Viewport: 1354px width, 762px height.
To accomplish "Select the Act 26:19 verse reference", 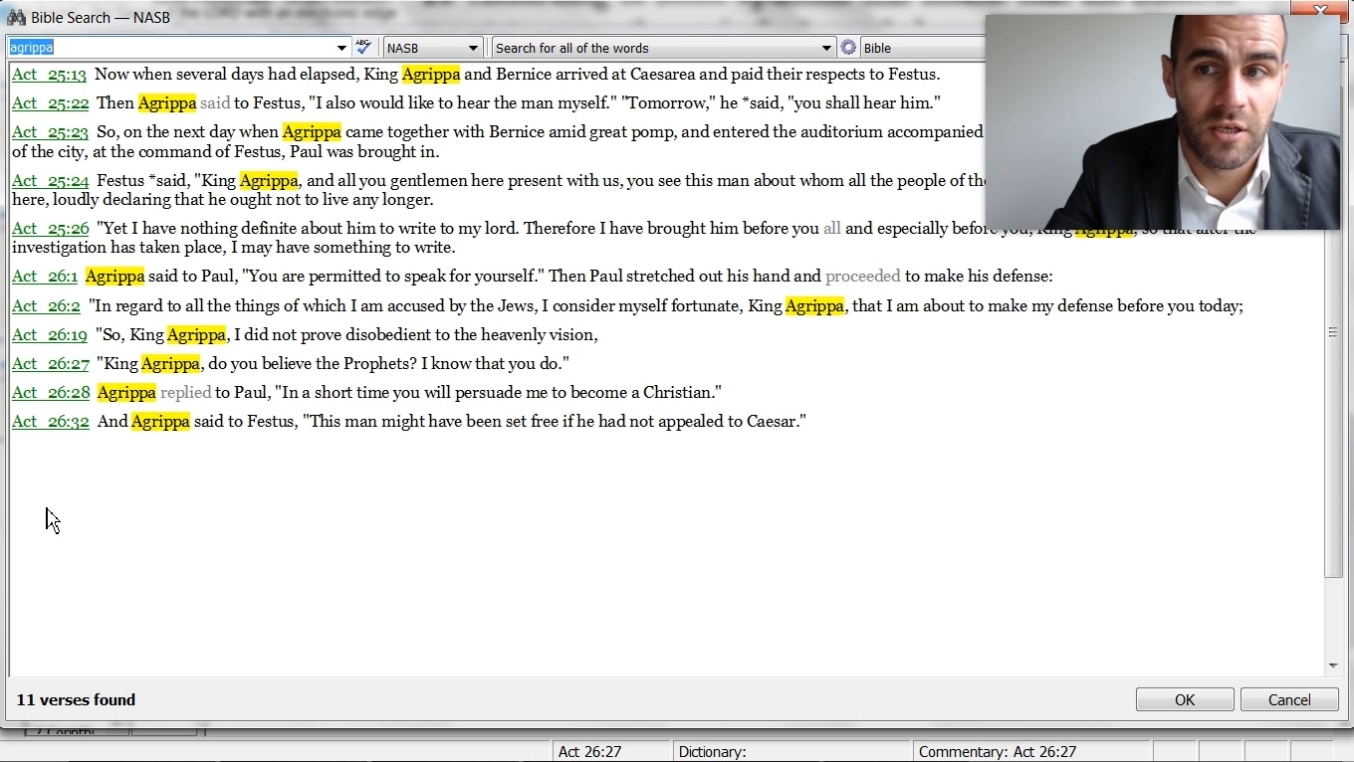I will click(50, 335).
